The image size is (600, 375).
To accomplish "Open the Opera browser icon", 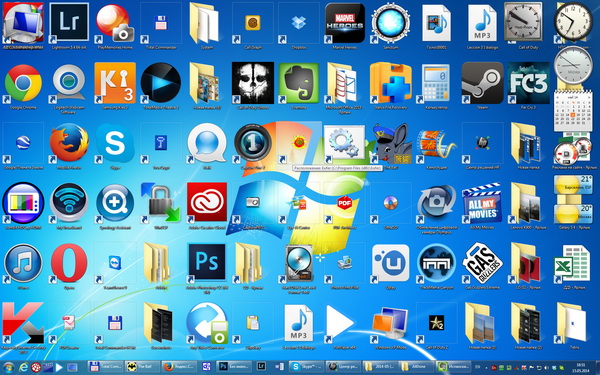I will (69, 263).
